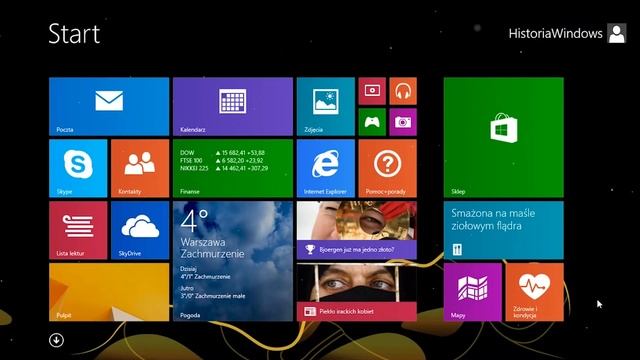Open the Pulpit desktop tile
This screenshot has width=640, height=360.
click(109, 292)
